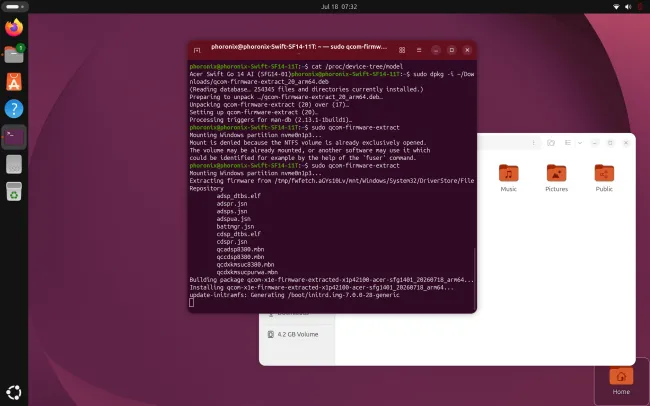
Task: Open the Pictures folder in Files
Action: pyautogui.click(x=556, y=178)
